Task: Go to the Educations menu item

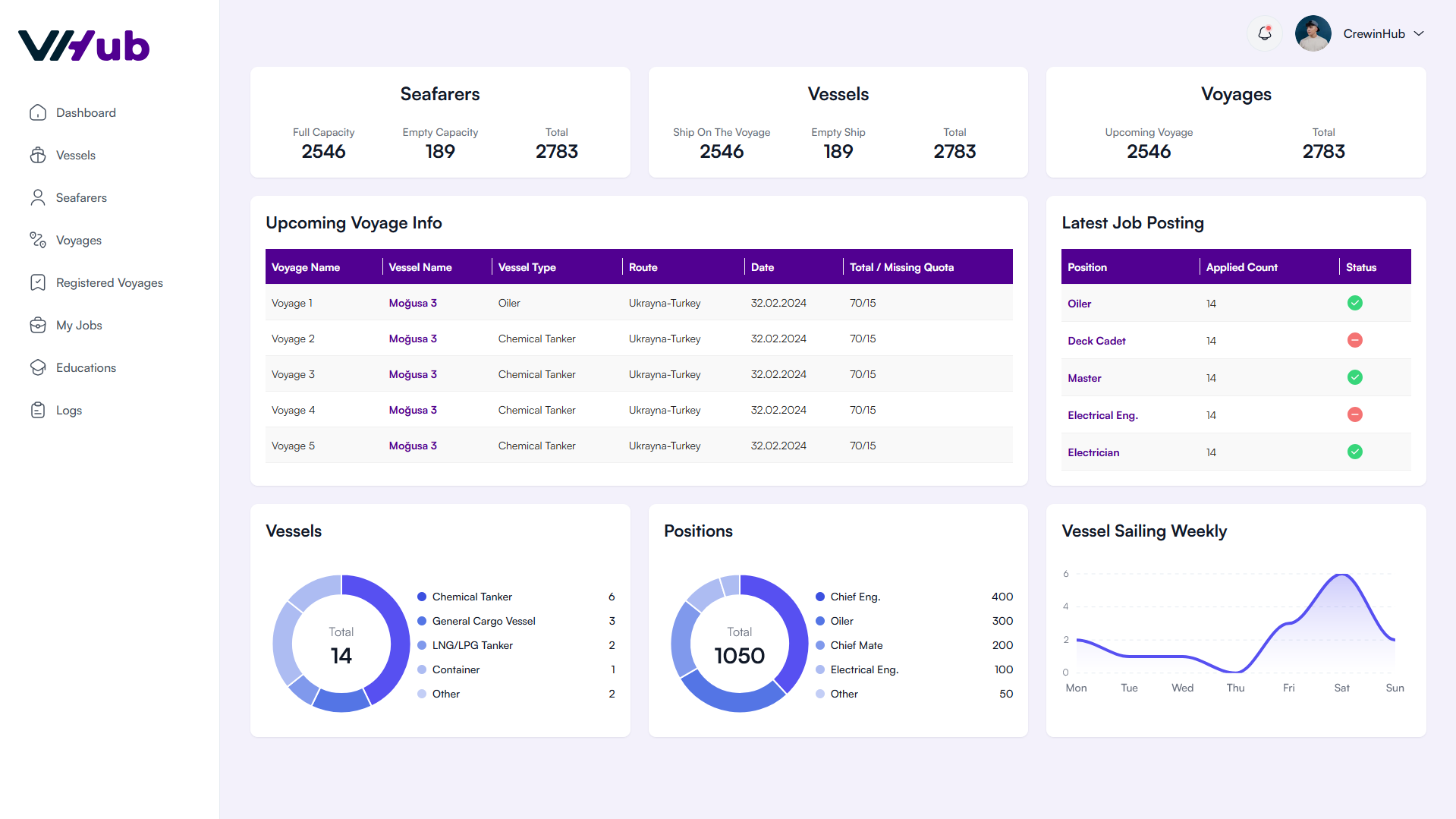Action: [x=86, y=368]
